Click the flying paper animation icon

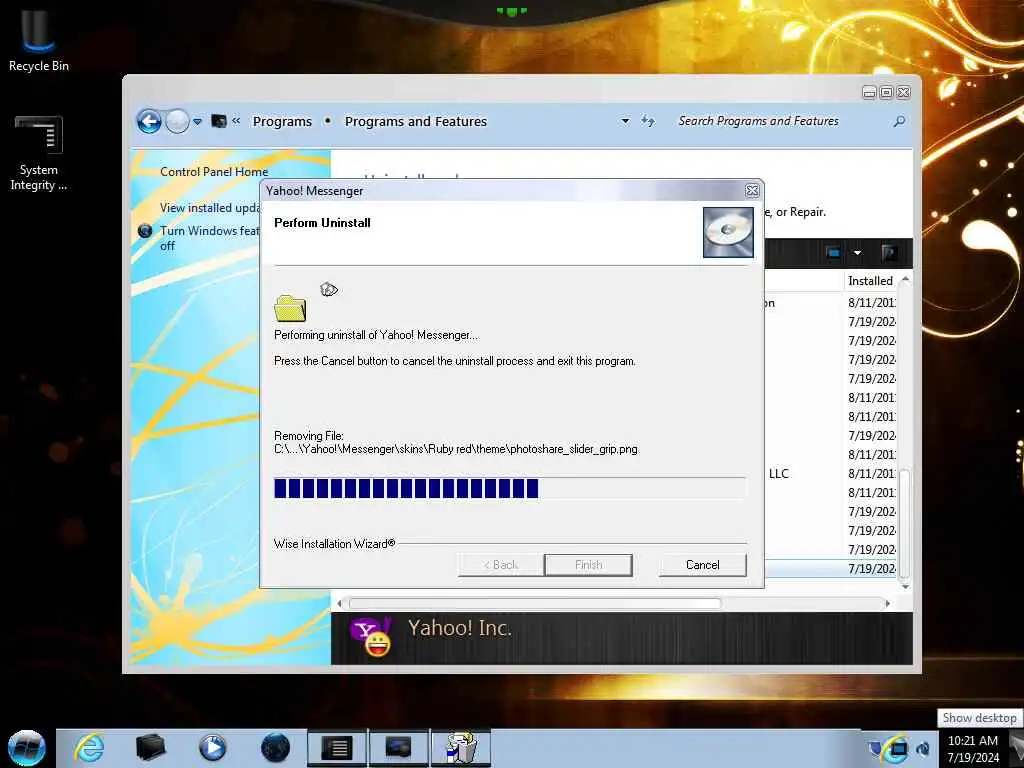pyautogui.click(x=328, y=289)
